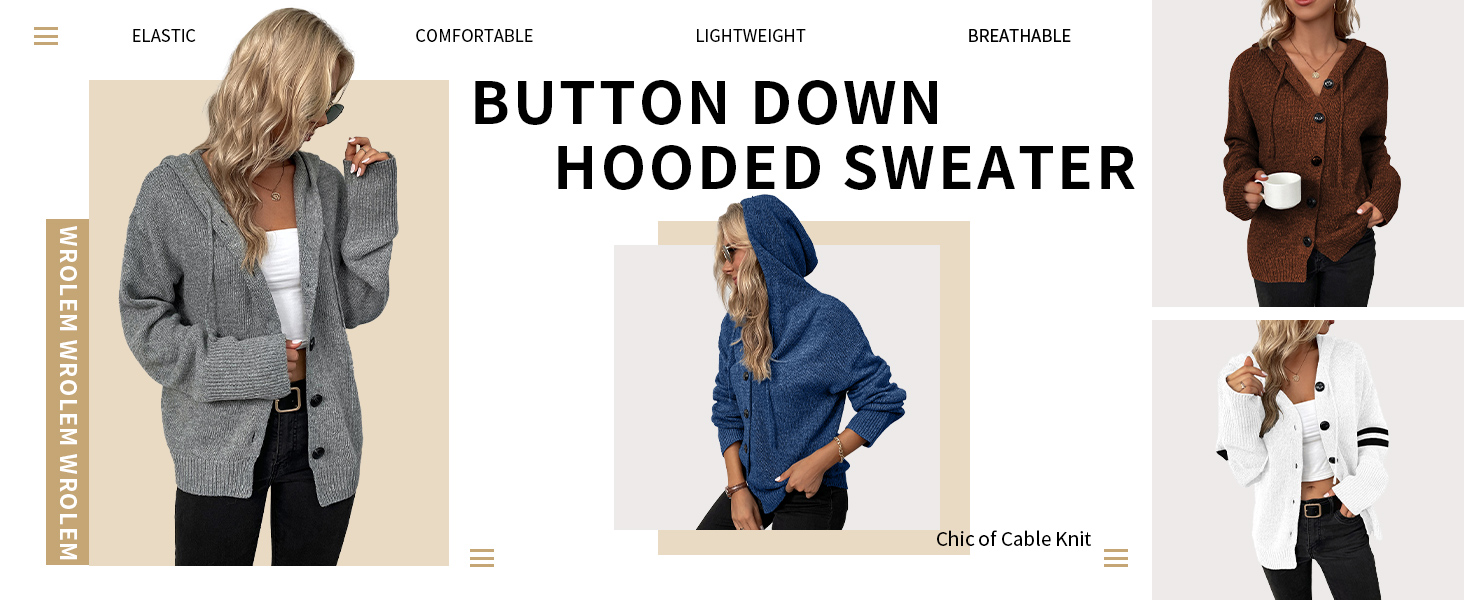Viewport: 1464px width, 600px height.
Task: Click the belt buckle on gray sweater model
Action: [x=288, y=399]
